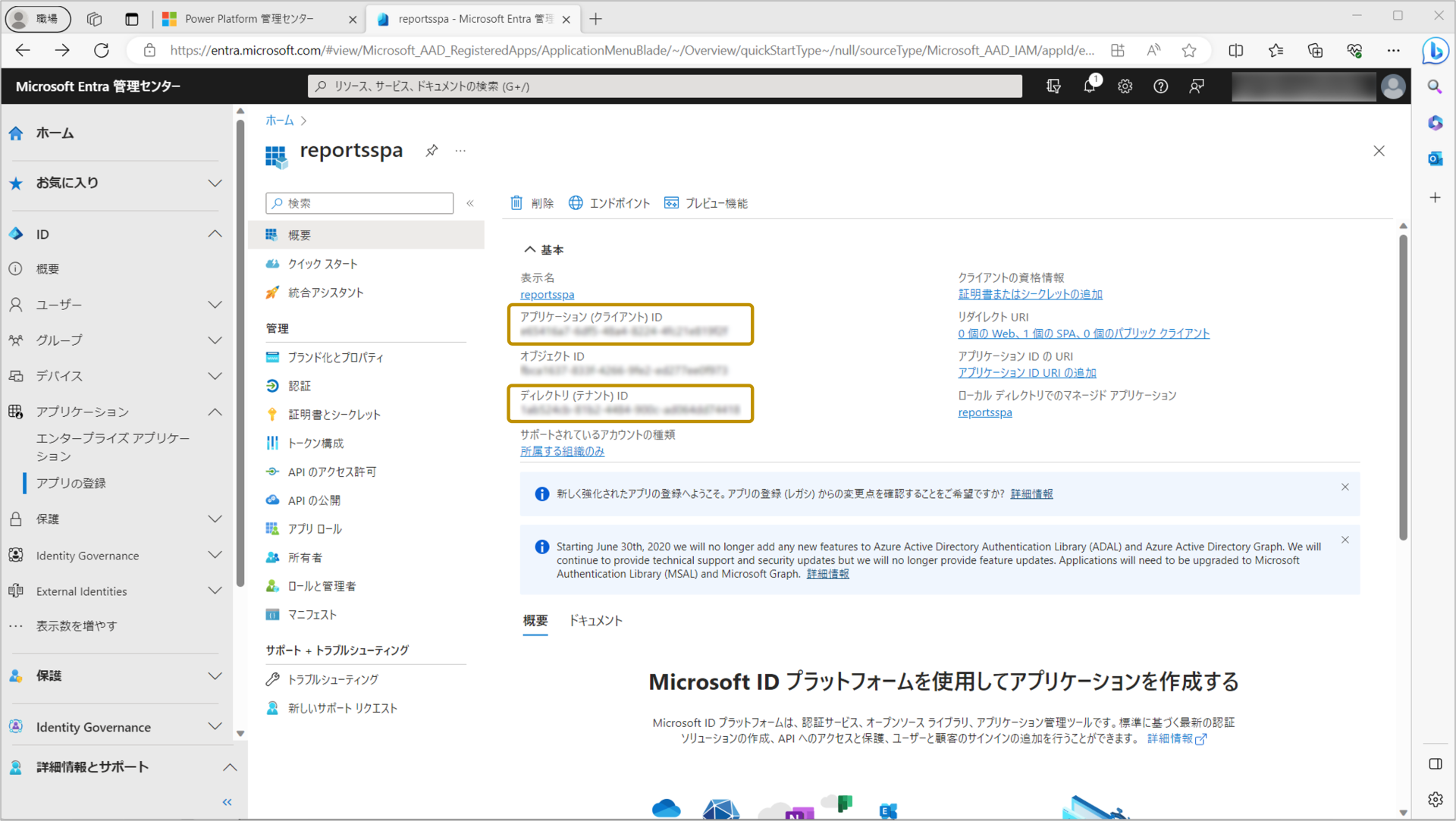Expand the グループ section
Image resolution: width=1456 pixels, height=821 pixels.
tap(215, 340)
